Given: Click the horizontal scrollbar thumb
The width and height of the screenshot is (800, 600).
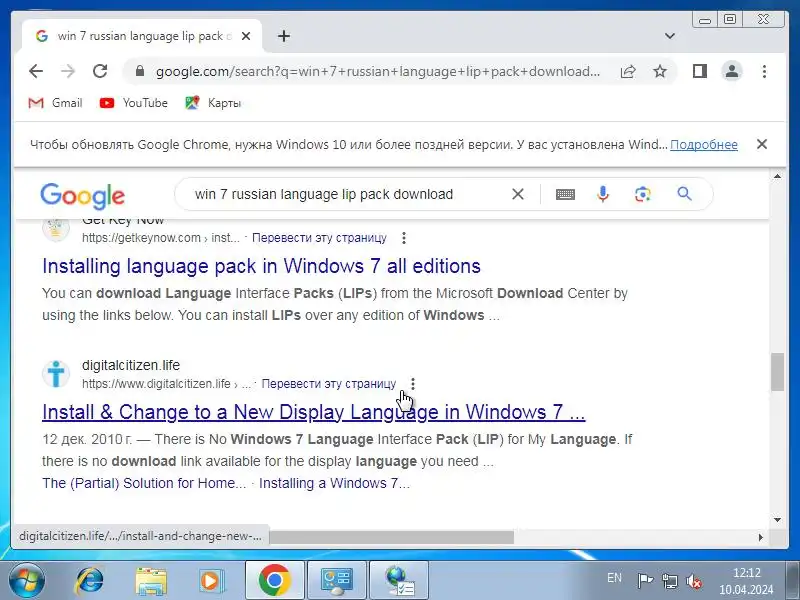Looking at the screenshot, I should tap(391, 537).
